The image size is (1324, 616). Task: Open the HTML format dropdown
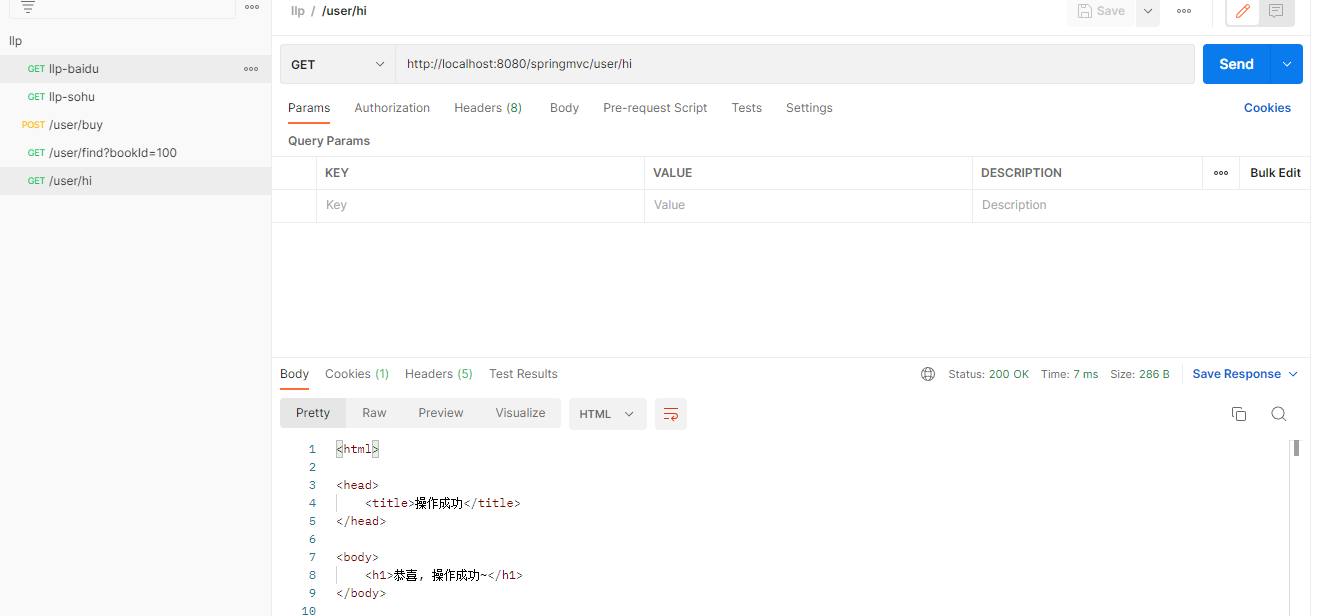(x=607, y=414)
